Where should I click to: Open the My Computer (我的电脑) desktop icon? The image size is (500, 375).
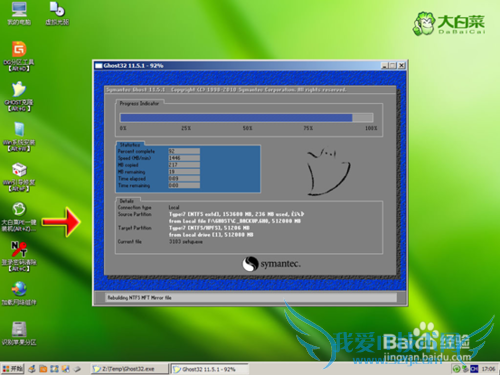(19, 13)
